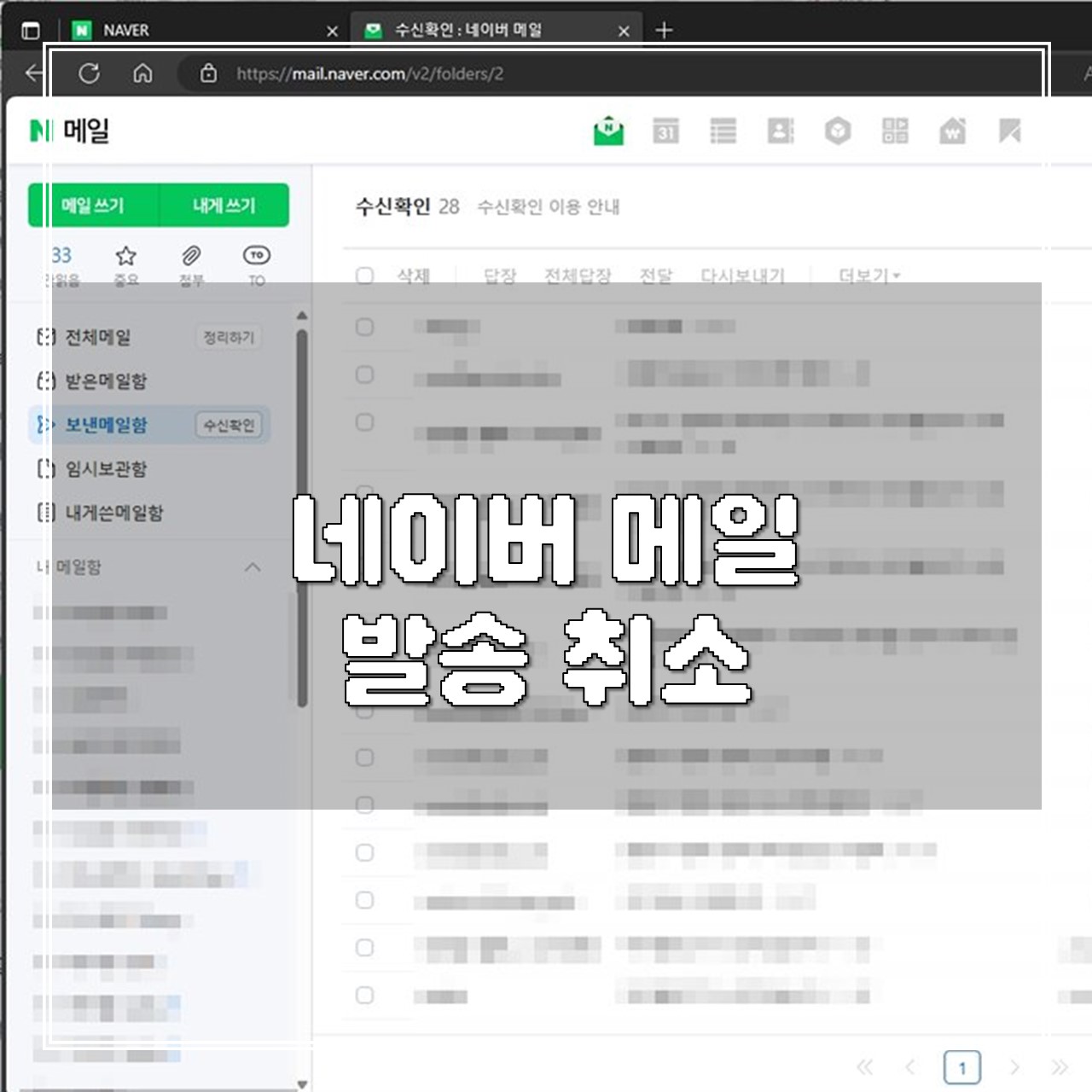
Task: Select the 수신확인 : 네이버 메일 tab
Action: click(497, 31)
